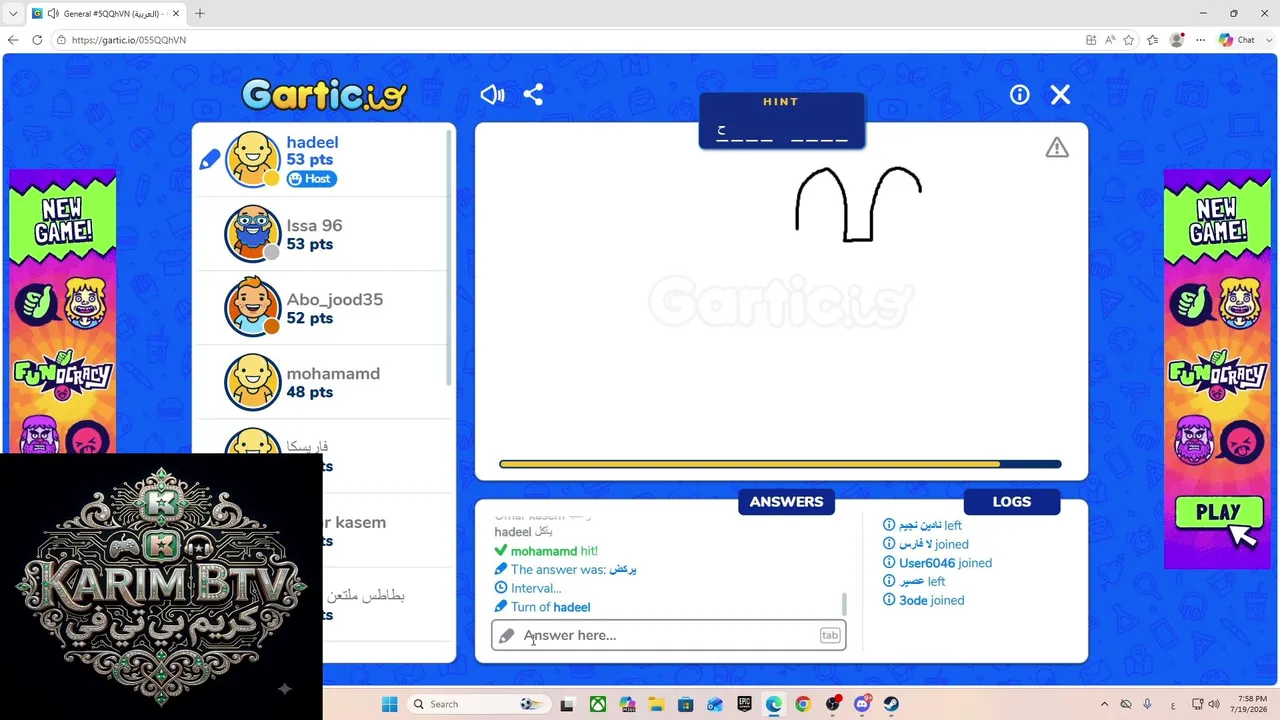Open the favorites list icon

1153,40
